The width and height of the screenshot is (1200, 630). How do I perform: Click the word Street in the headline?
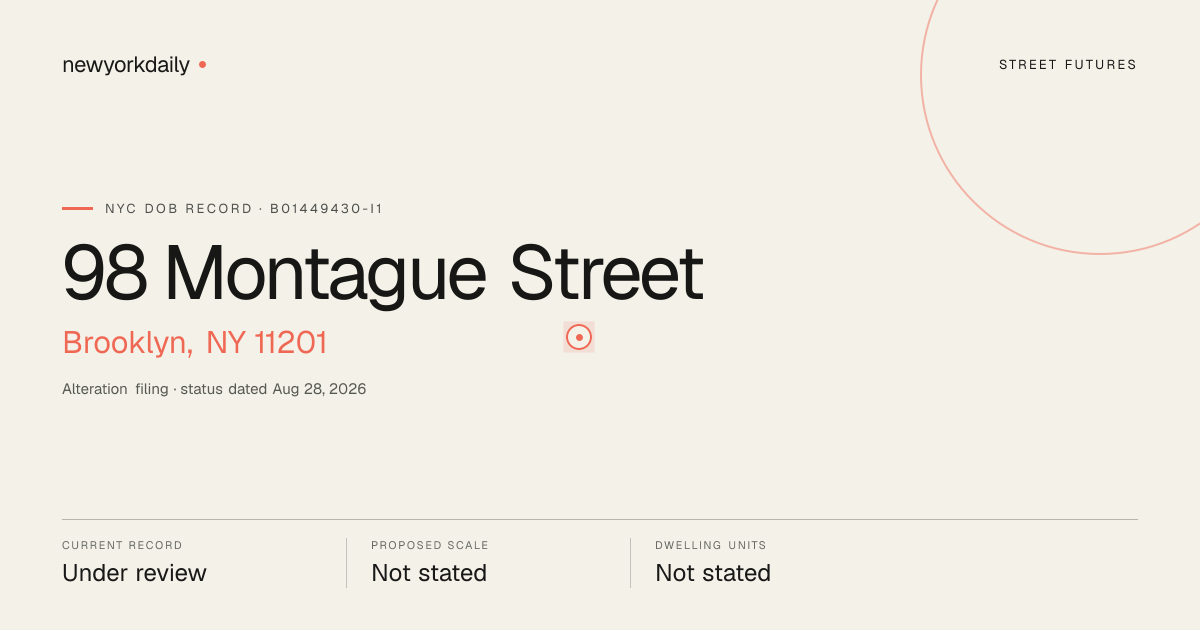tap(607, 273)
